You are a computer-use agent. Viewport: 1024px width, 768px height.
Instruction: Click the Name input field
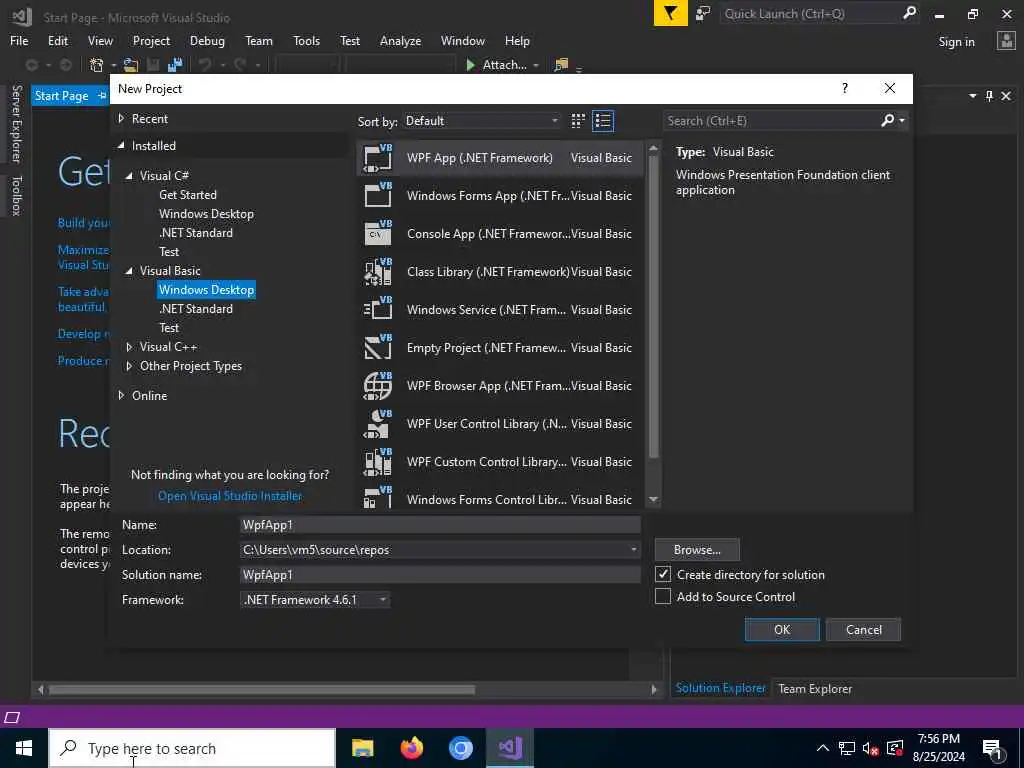tap(440, 524)
